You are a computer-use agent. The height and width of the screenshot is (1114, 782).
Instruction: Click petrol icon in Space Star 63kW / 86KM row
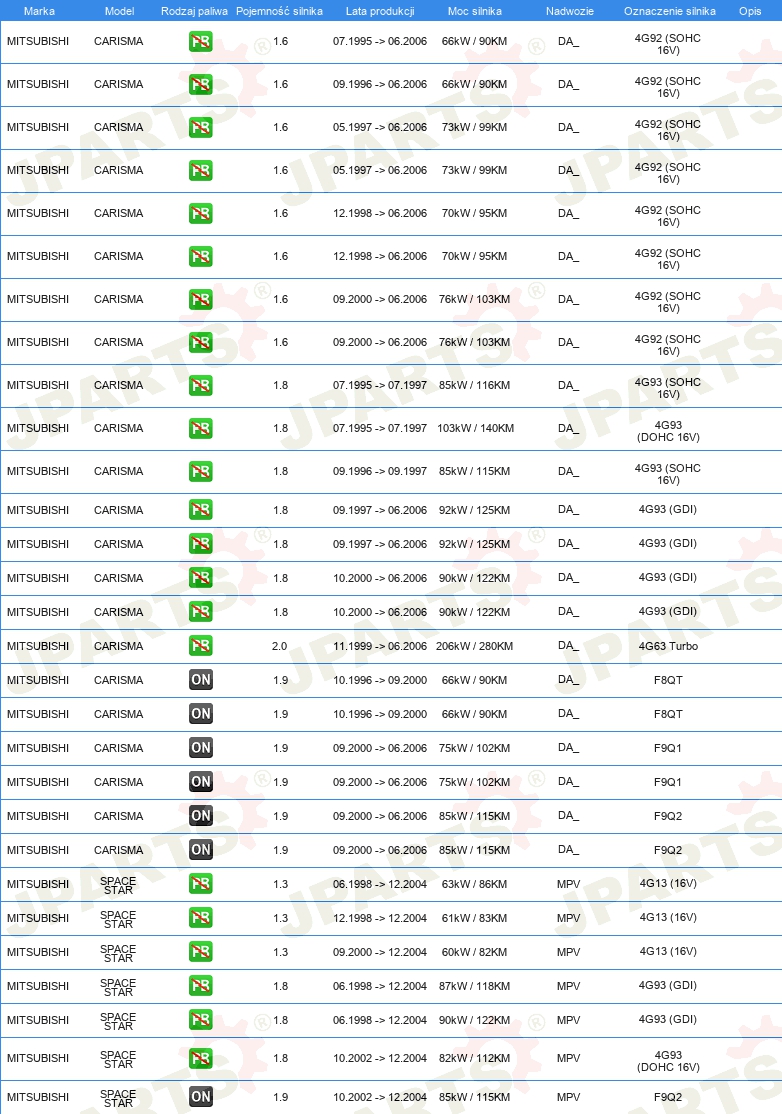[201, 884]
